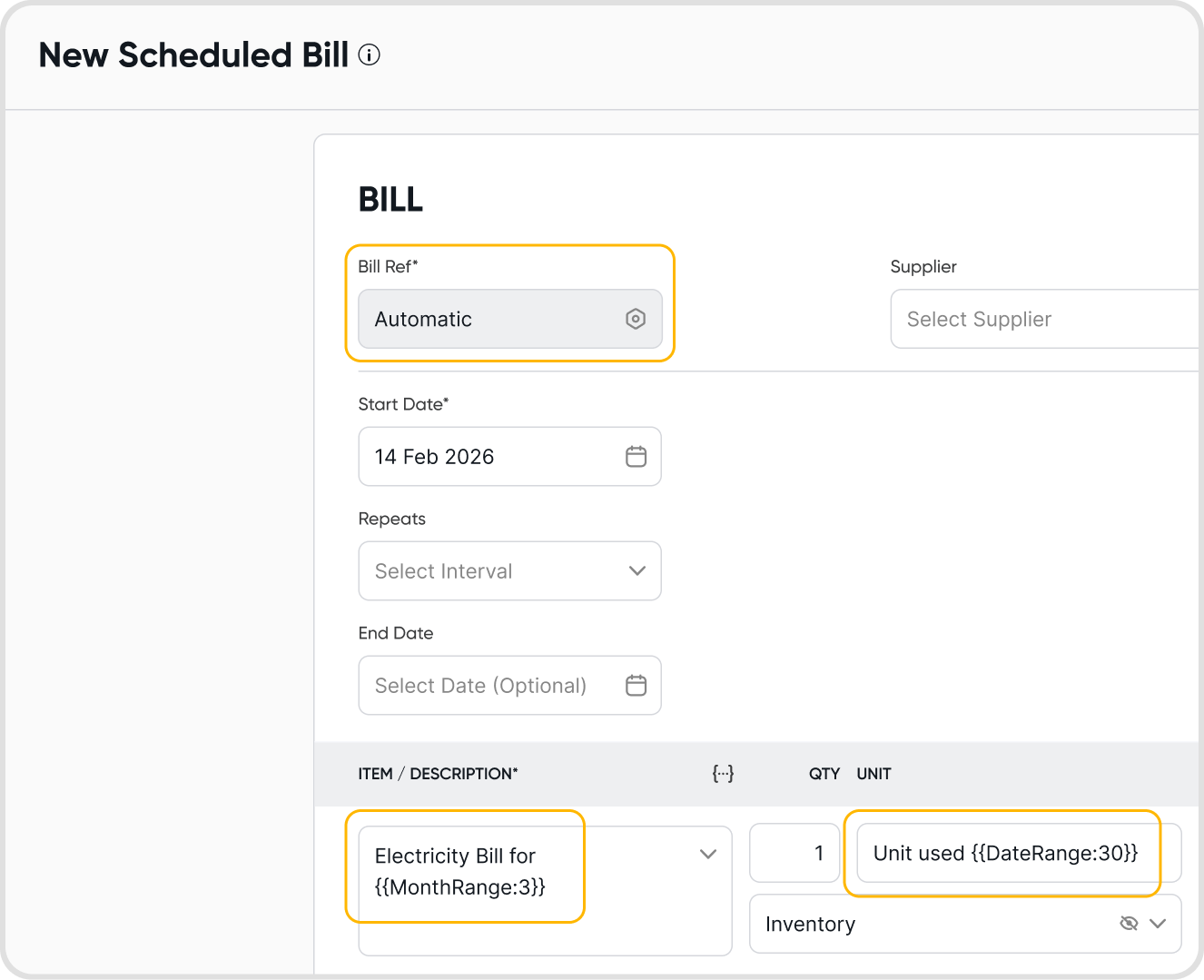Open Bill Ref settings hexagon icon

coord(636,319)
